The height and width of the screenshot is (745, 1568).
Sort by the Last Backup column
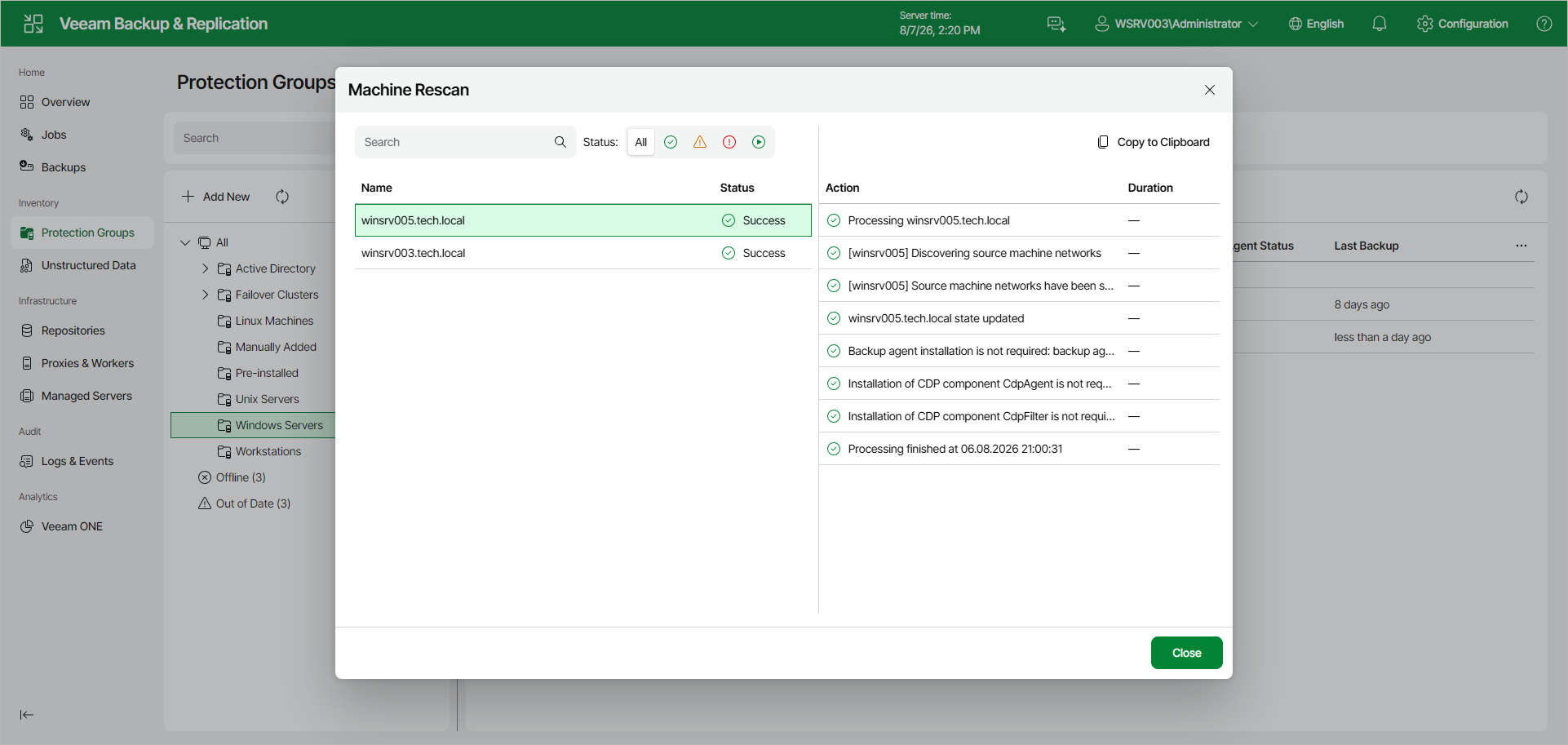[x=1366, y=246]
